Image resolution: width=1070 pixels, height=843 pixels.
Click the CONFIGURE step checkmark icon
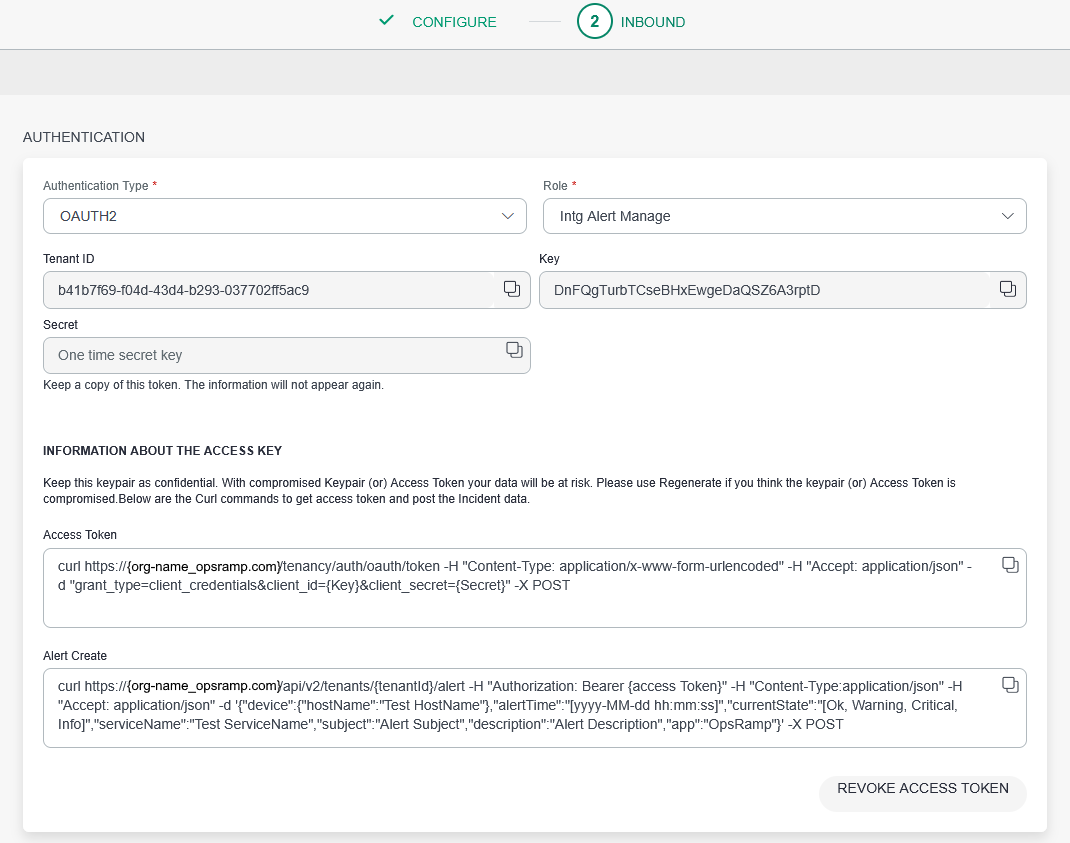[386, 20]
